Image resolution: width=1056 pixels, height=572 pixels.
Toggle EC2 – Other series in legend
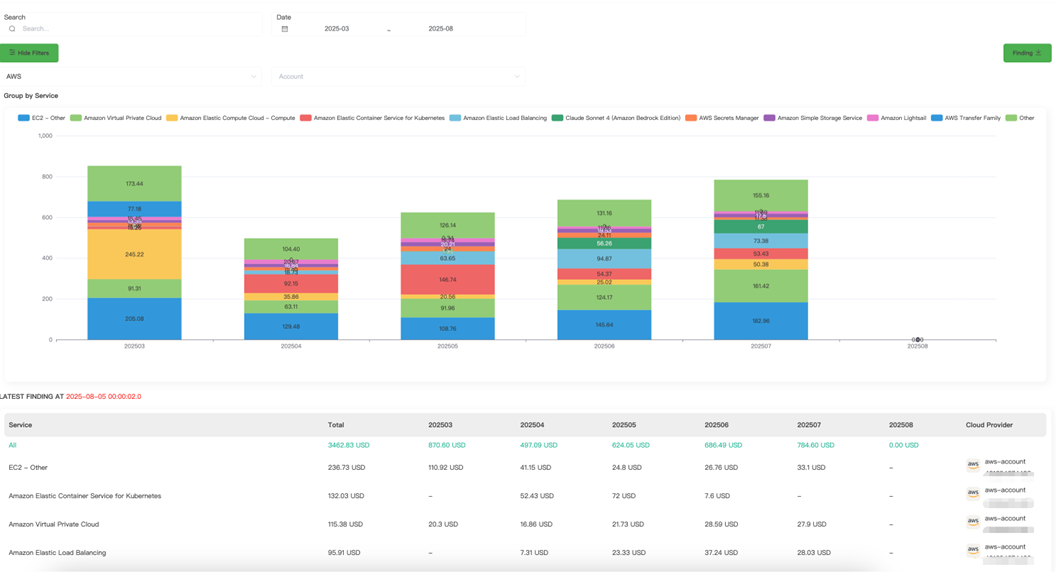point(41,118)
